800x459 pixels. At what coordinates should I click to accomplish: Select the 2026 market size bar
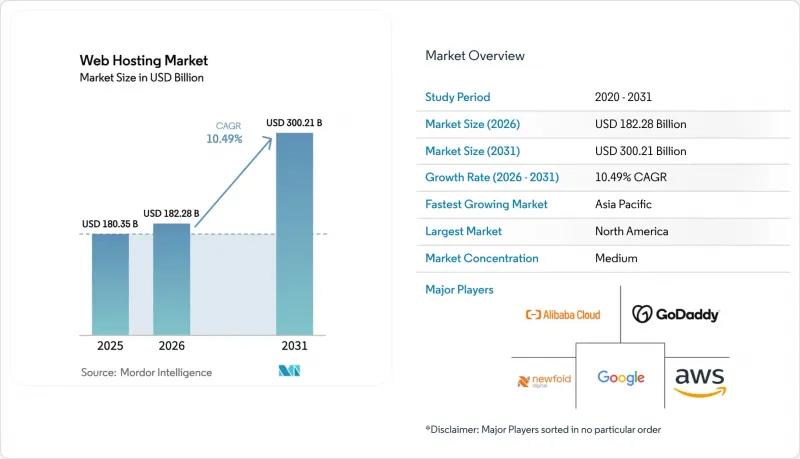(171, 279)
